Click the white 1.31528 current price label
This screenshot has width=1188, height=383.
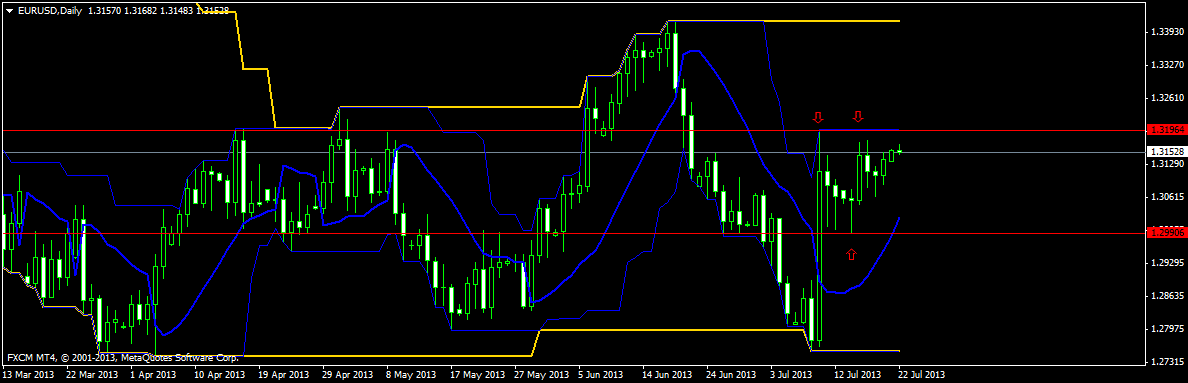[x=1166, y=152]
